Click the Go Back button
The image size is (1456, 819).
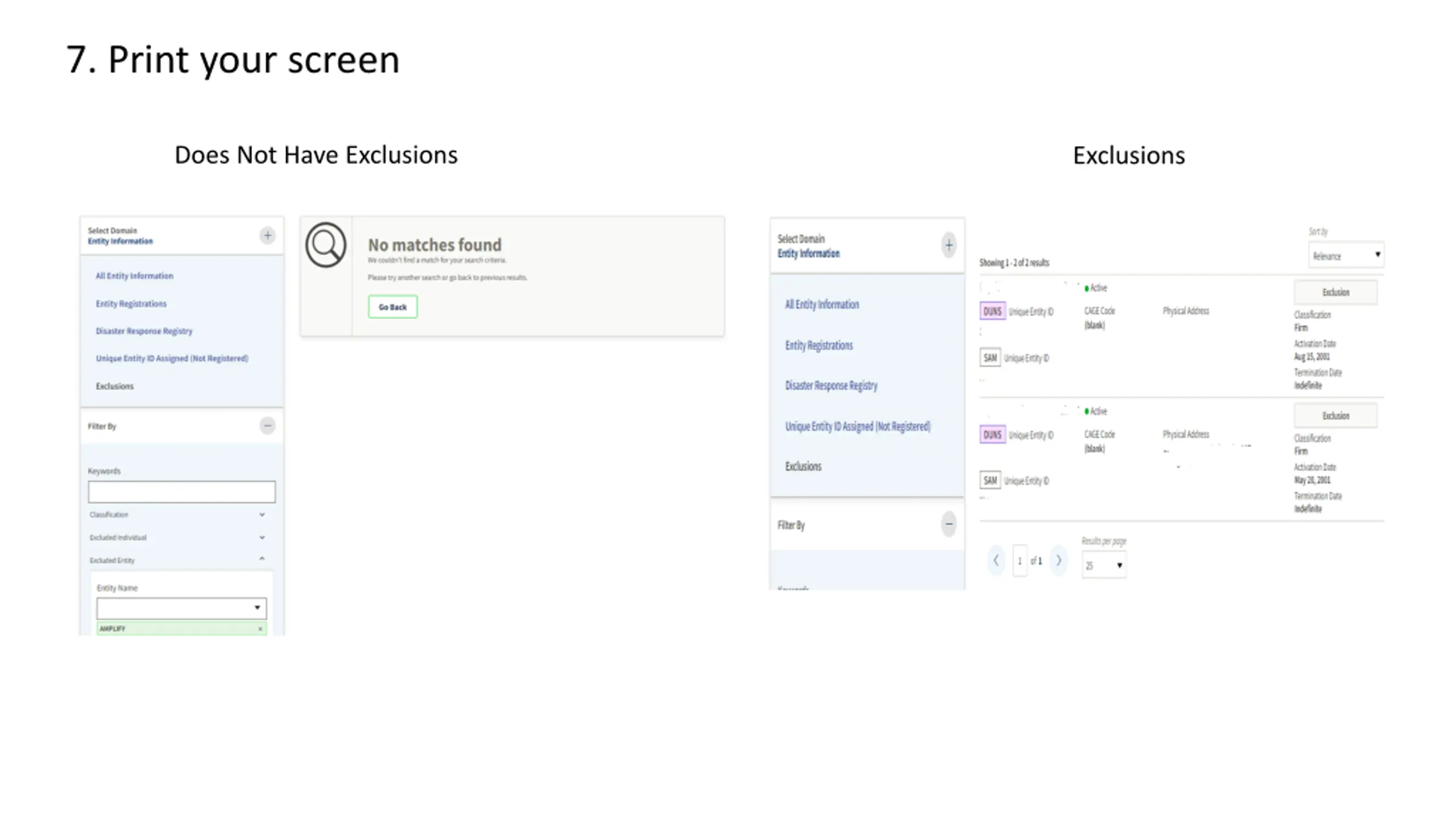[392, 307]
